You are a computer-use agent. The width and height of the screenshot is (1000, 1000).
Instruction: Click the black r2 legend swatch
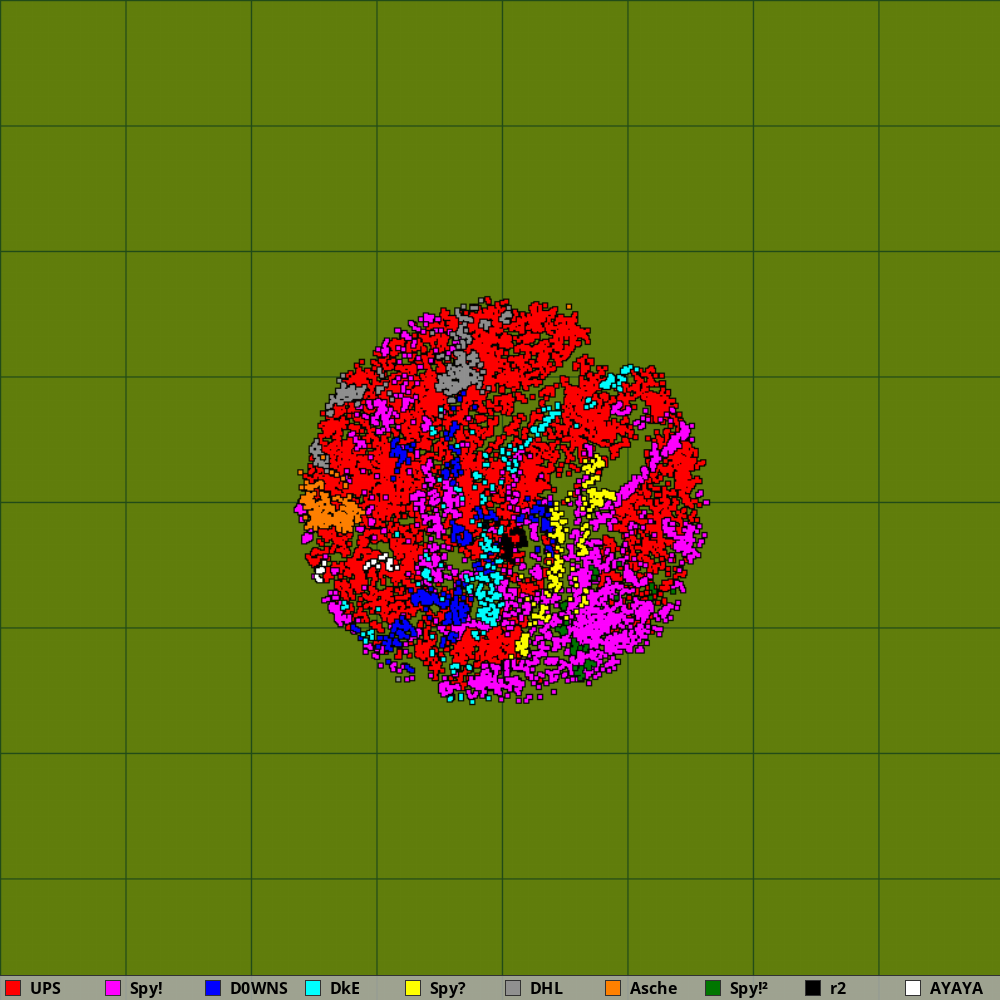coord(813,988)
